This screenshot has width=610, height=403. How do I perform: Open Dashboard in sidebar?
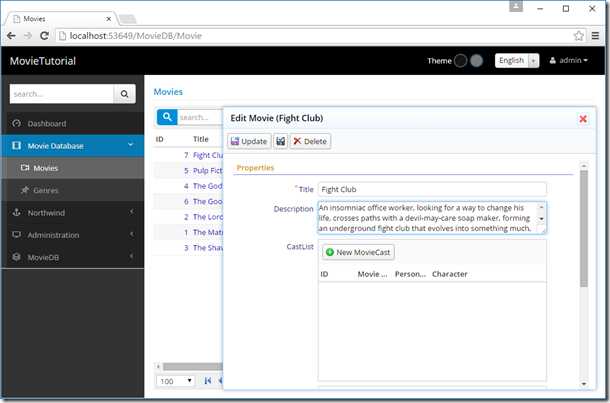pos(72,123)
